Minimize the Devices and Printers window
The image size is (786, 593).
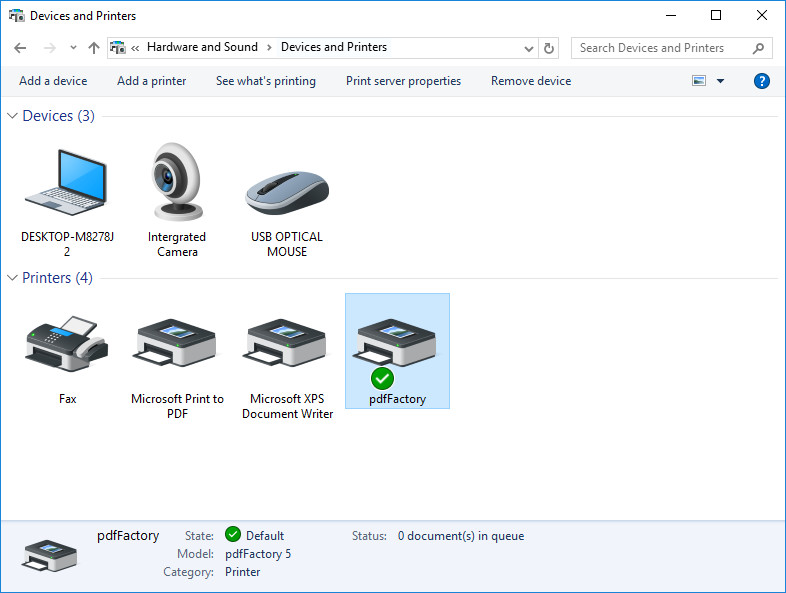point(671,15)
